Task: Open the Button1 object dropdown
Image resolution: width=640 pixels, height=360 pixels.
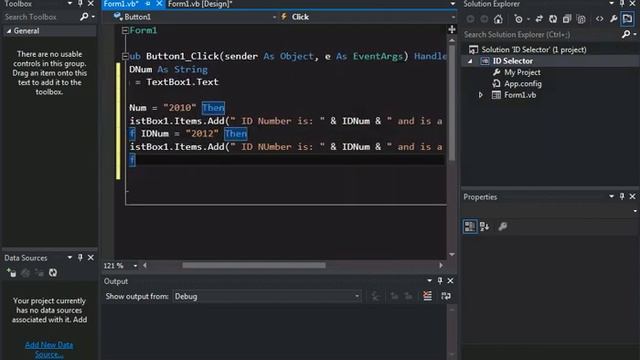Action: 274,17
